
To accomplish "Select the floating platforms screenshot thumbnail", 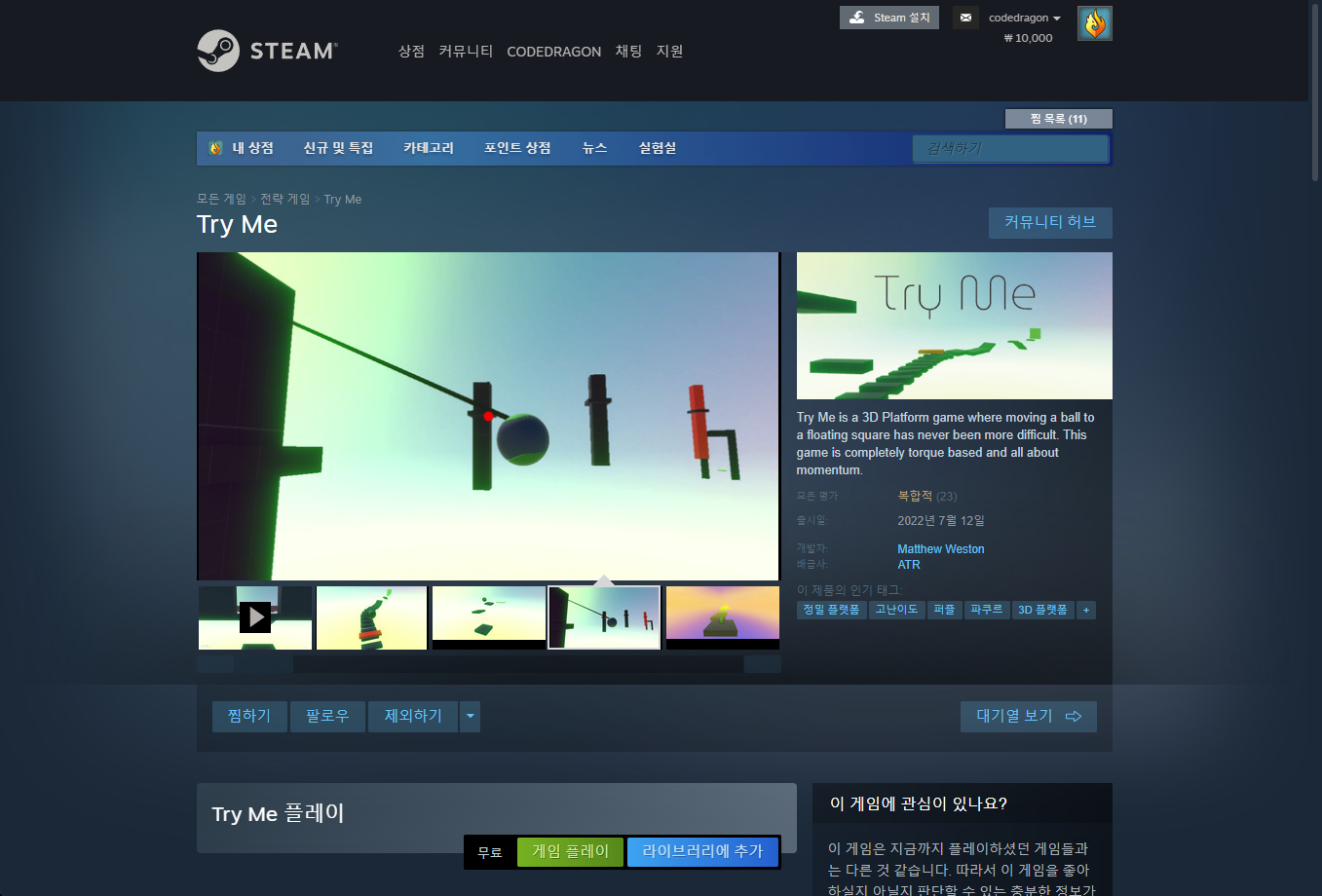I will click(x=488, y=617).
